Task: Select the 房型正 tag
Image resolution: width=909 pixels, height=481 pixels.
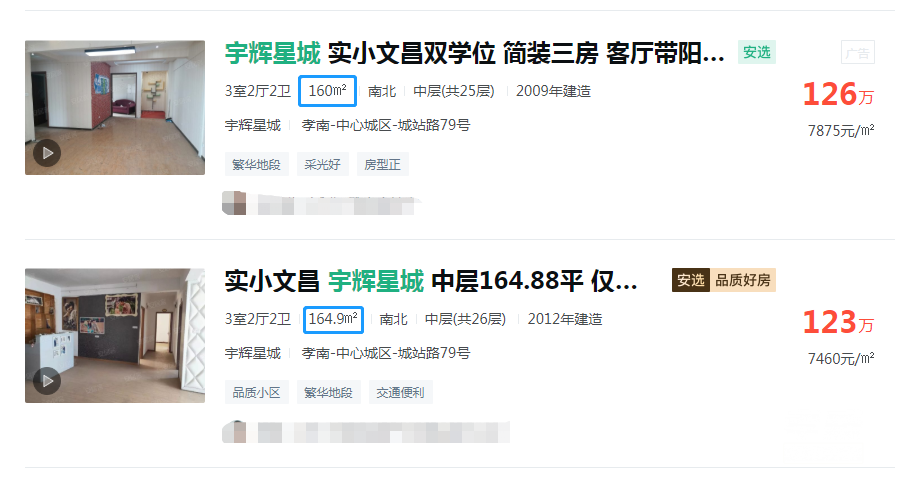Action: [x=383, y=165]
